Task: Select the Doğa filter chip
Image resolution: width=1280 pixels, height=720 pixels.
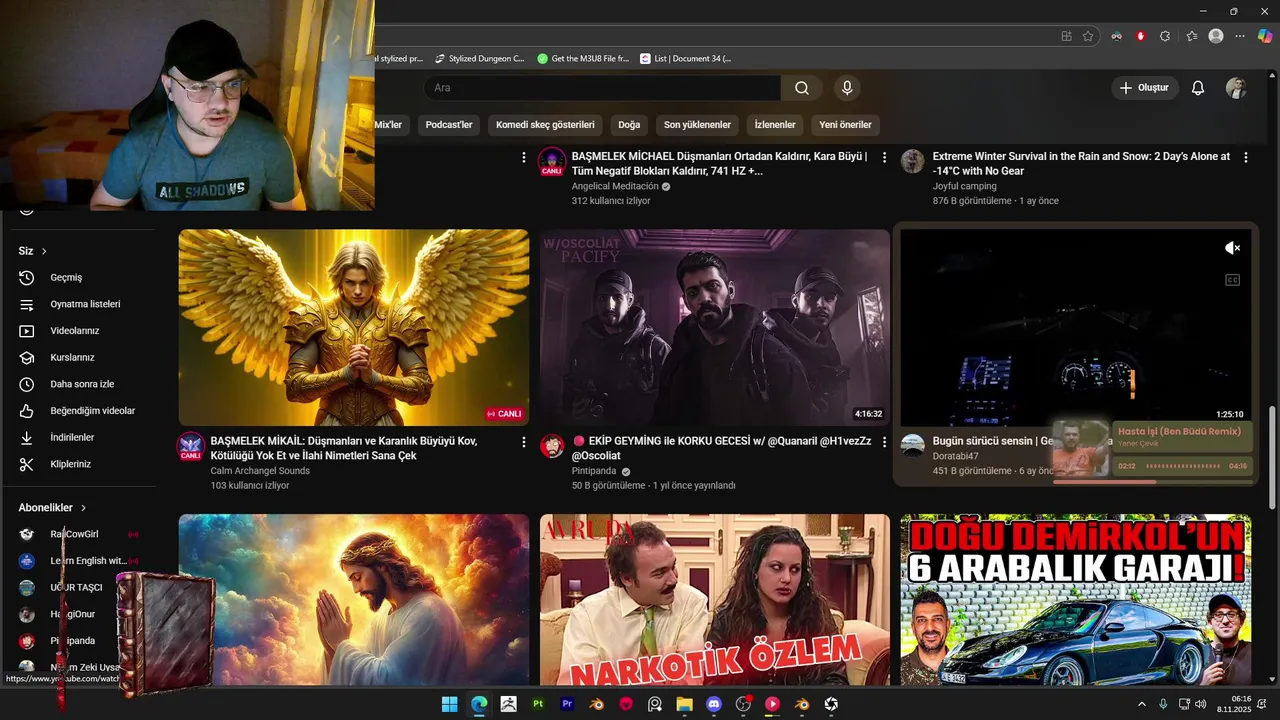Action: click(x=629, y=125)
